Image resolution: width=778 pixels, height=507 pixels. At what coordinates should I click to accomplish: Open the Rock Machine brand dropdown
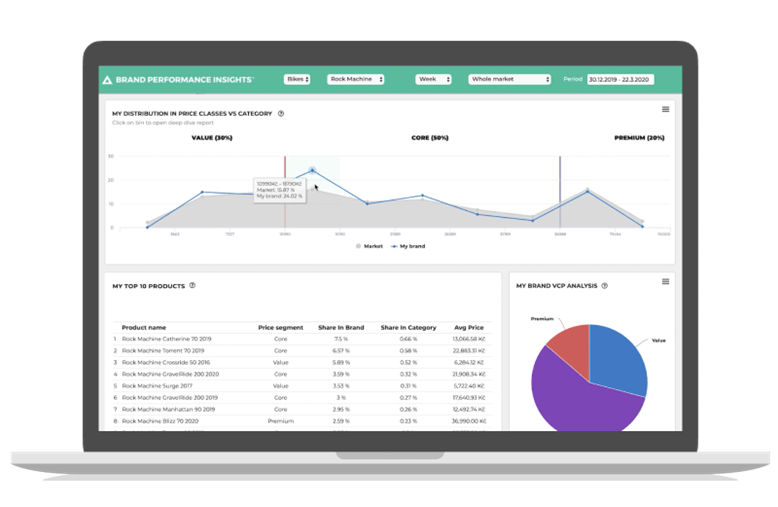pyautogui.click(x=355, y=79)
